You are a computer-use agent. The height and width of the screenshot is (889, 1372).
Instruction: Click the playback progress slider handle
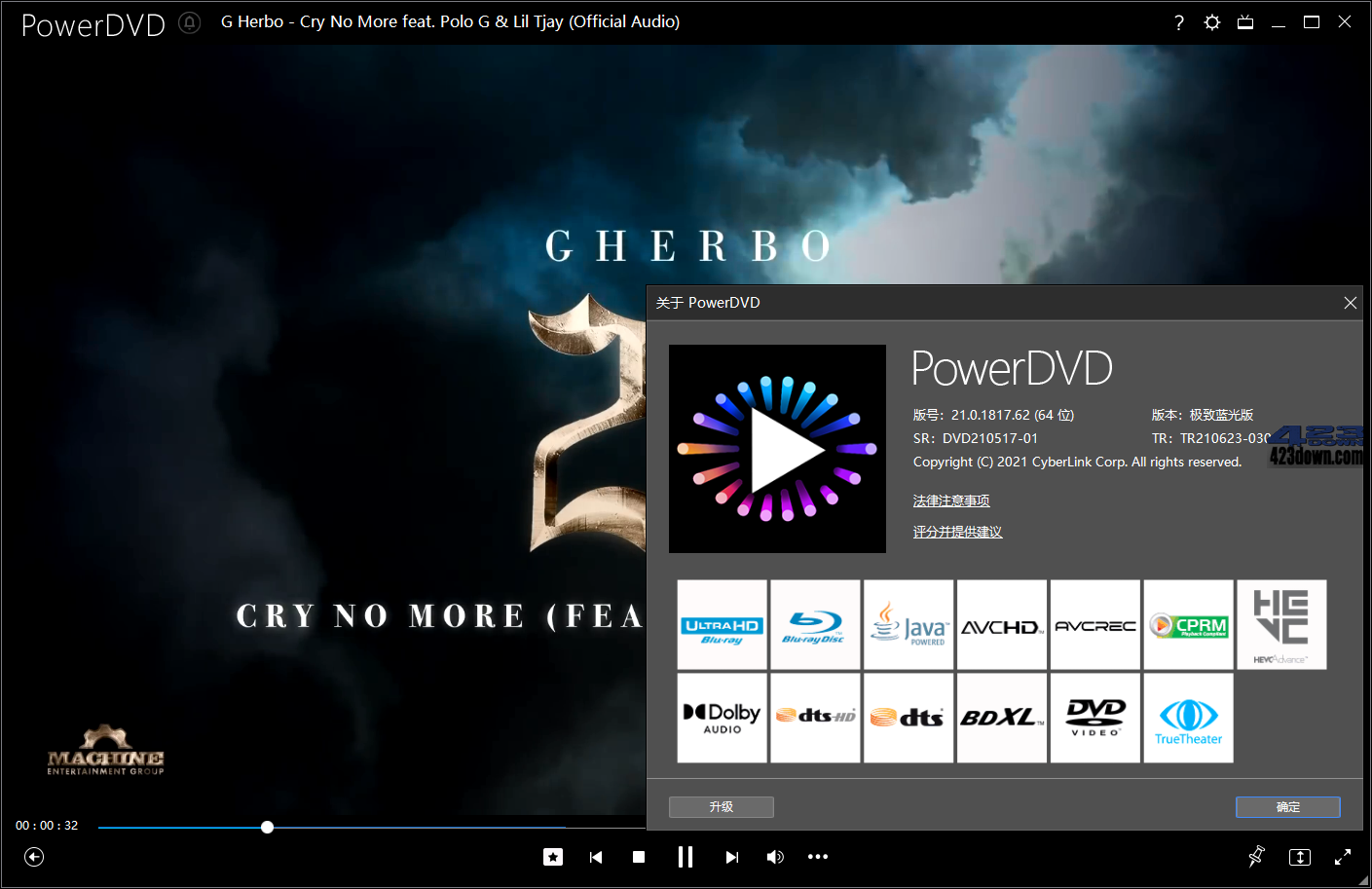coord(267,827)
